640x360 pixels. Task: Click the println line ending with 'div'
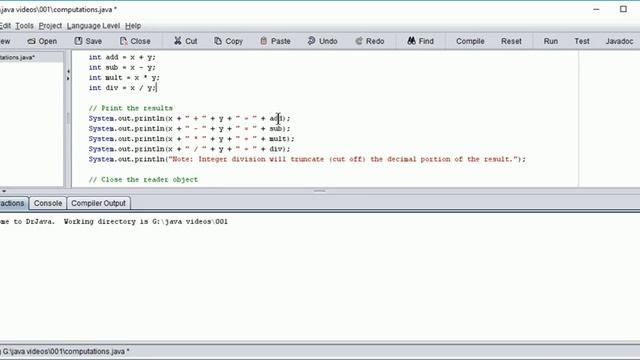pyautogui.click(x=189, y=149)
